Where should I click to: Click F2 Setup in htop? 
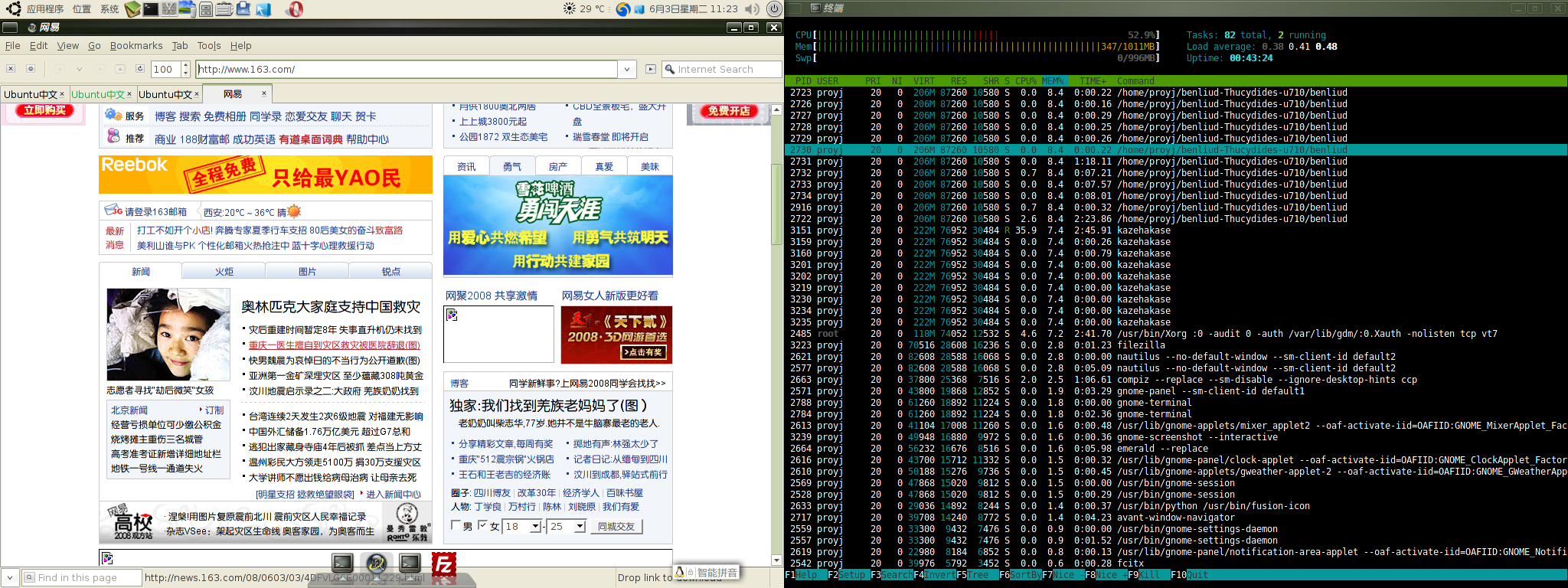coord(849,575)
